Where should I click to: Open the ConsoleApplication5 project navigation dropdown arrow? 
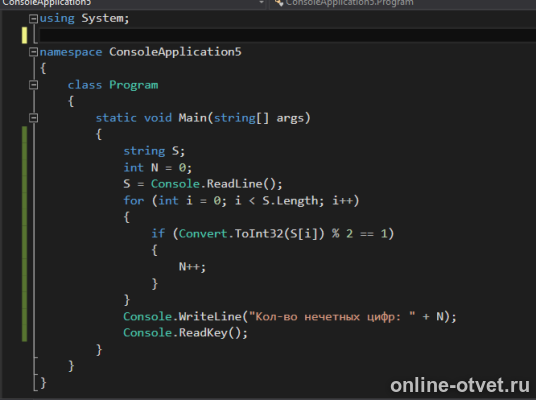tap(261, 2)
